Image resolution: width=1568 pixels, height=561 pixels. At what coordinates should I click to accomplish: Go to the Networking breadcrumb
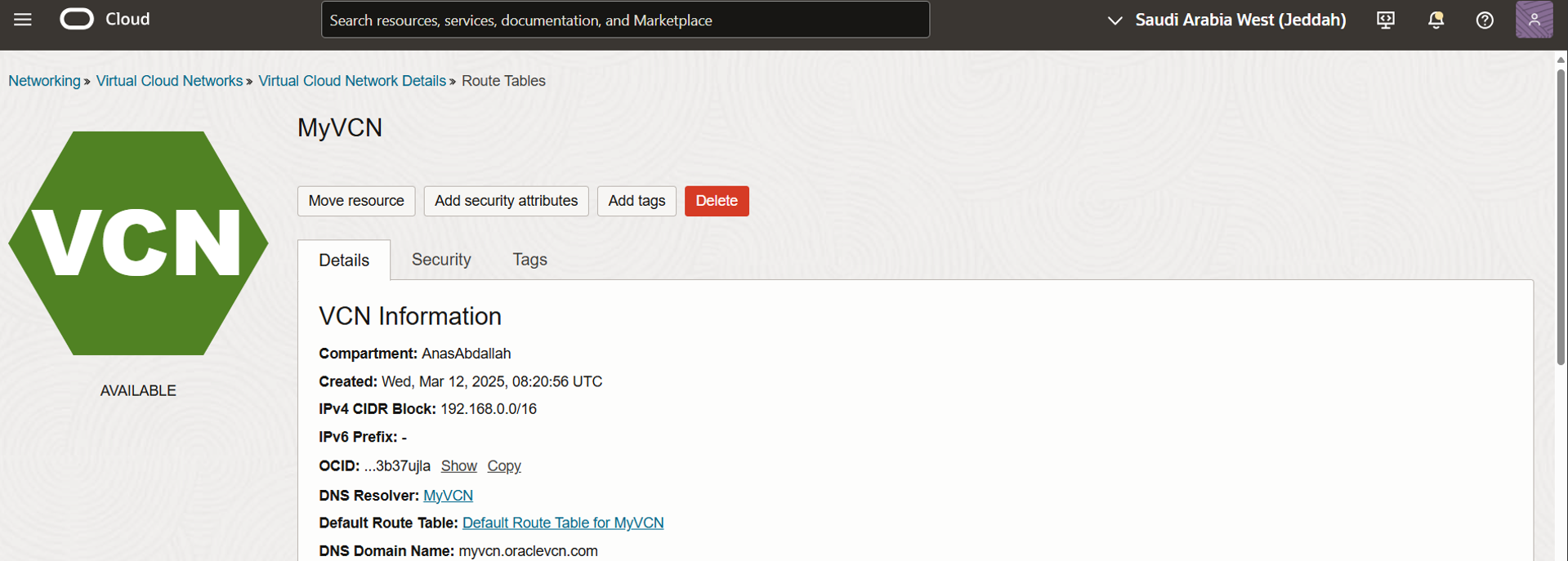click(x=44, y=81)
